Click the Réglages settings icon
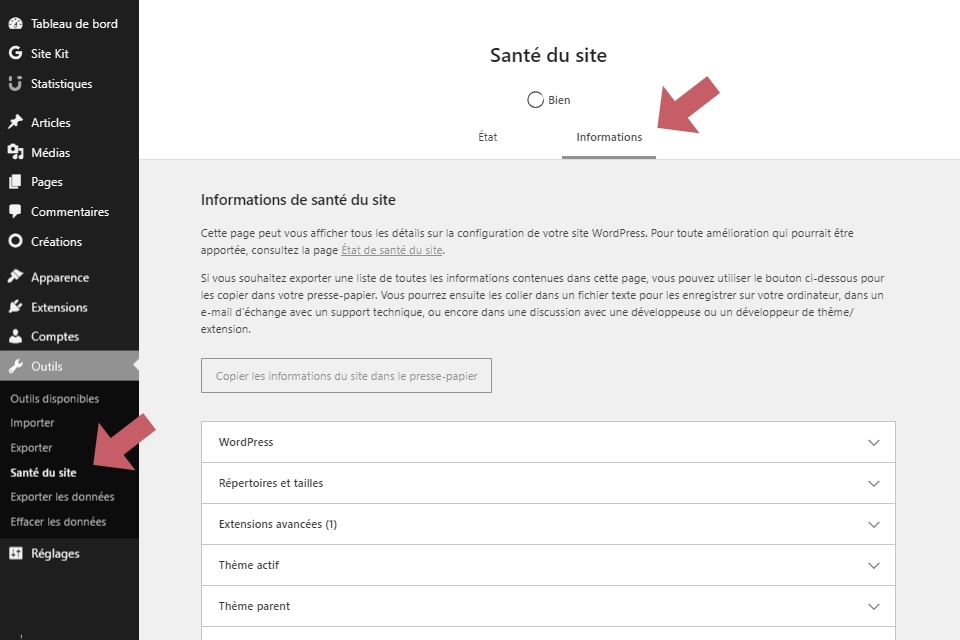The width and height of the screenshot is (960, 640). click(15, 553)
